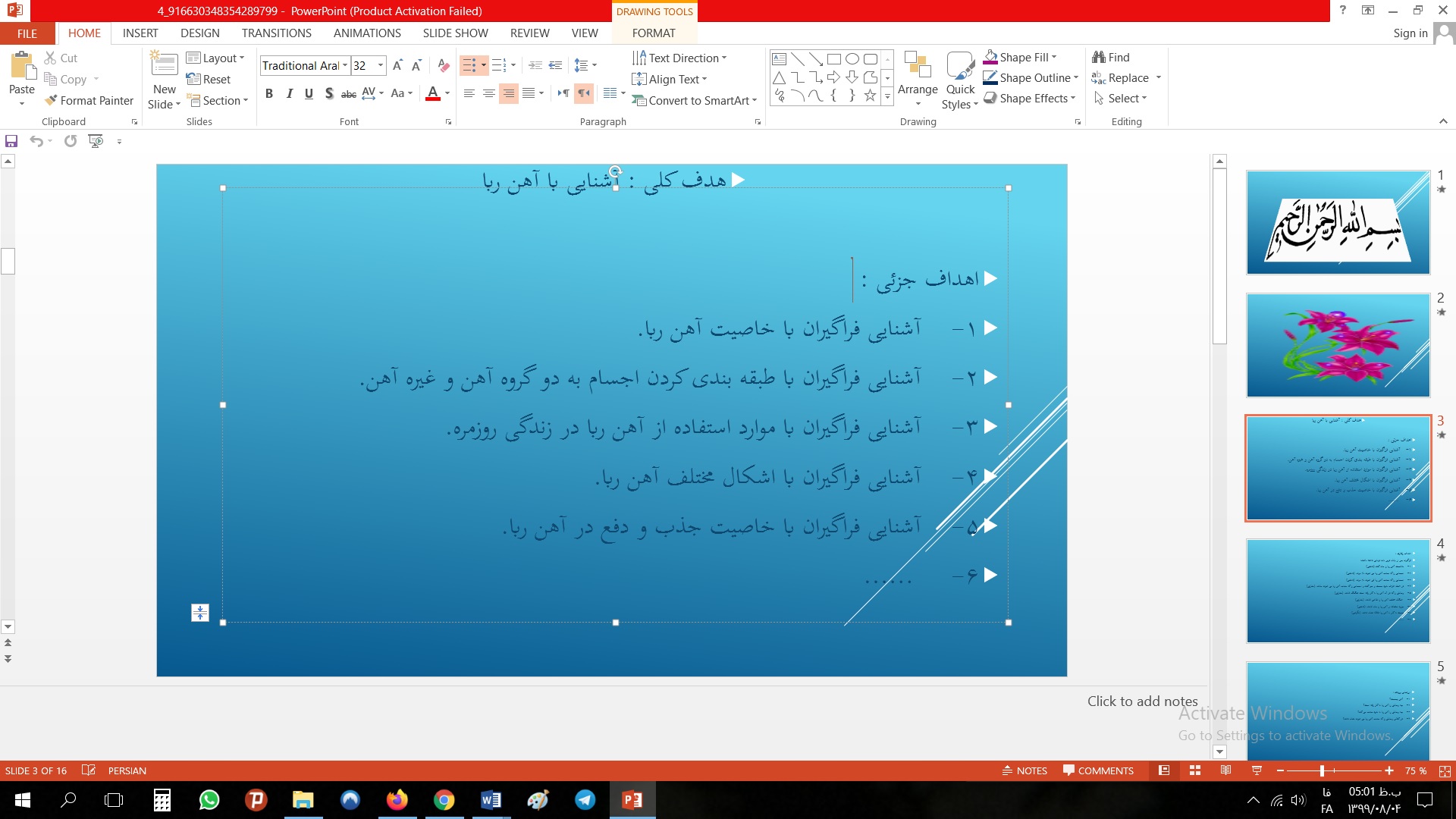
Task: Click the Text Shadow icon
Action: (328, 93)
